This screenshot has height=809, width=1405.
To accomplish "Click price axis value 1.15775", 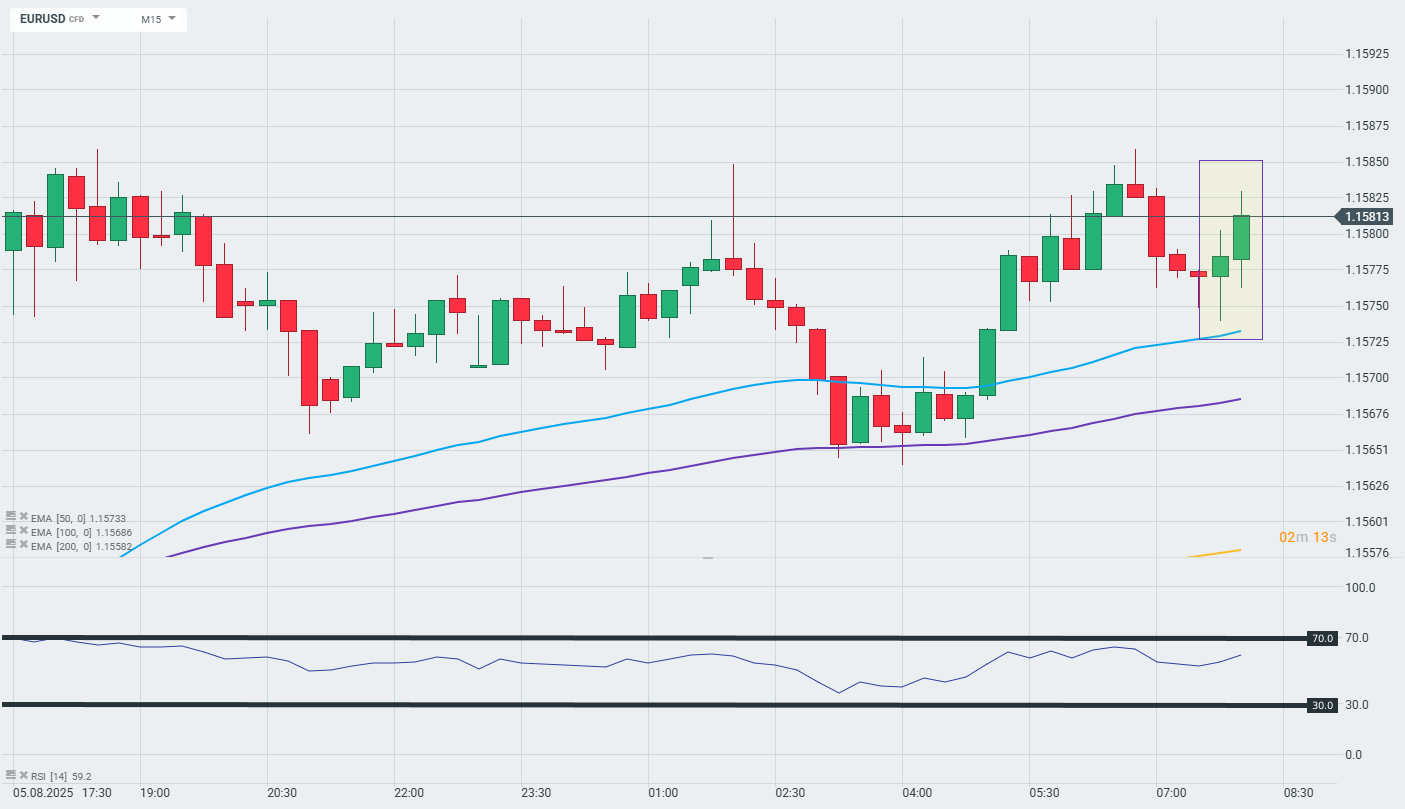I will (x=1367, y=270).
